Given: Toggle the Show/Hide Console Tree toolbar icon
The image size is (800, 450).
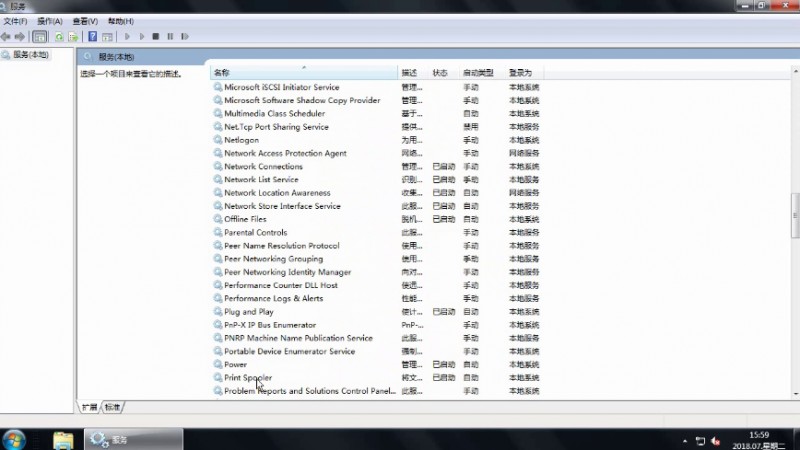Looking at the screenshot, I should pyautogui.click(x=39, y=37).
